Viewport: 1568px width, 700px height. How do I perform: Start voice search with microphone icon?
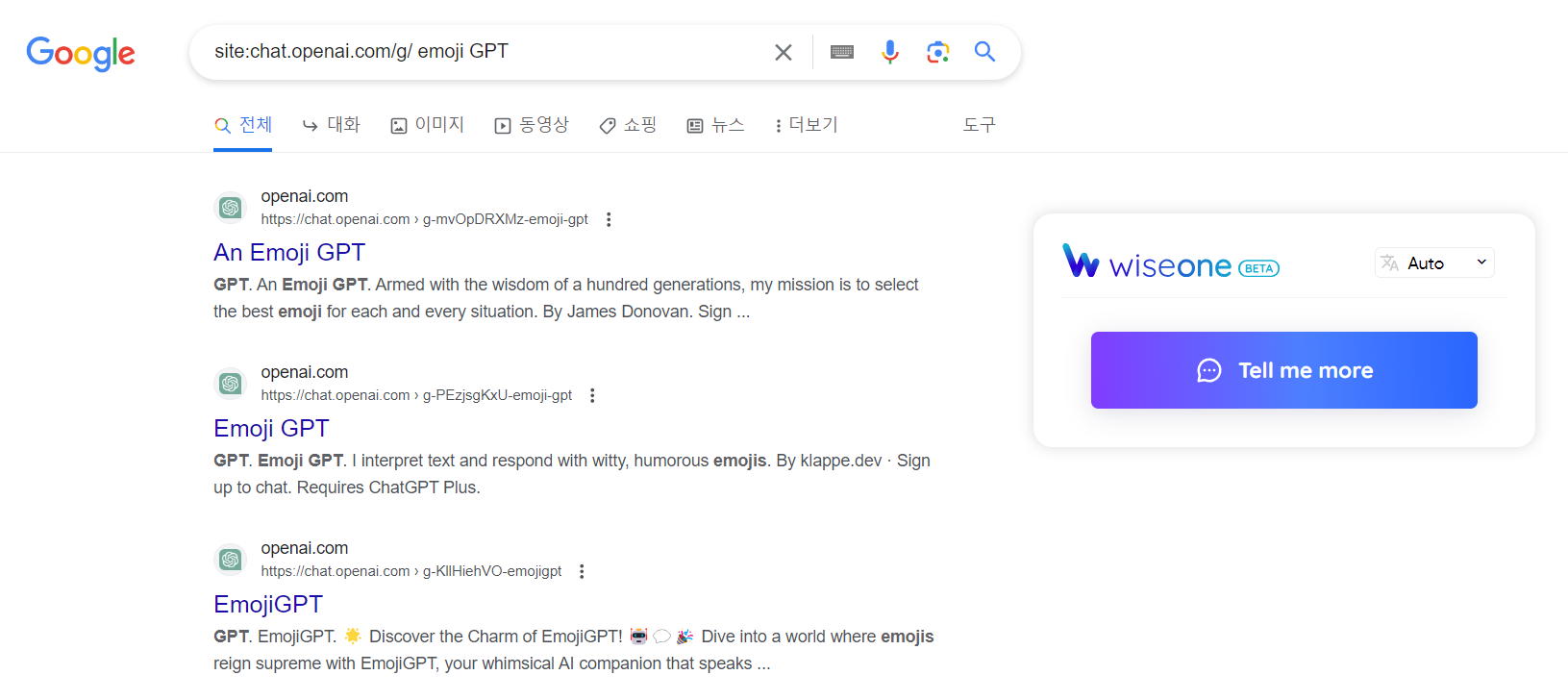pos(890,52)
